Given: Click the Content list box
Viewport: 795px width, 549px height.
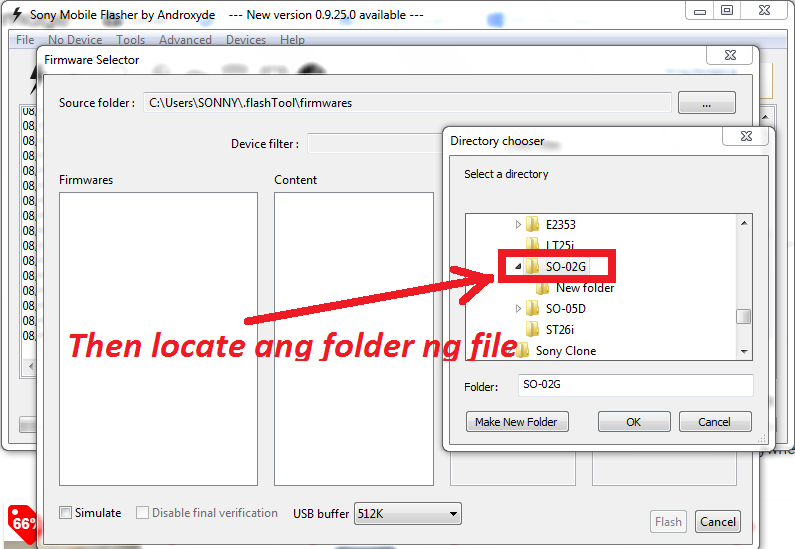Looking at the screenshot, I should point(354,339).
